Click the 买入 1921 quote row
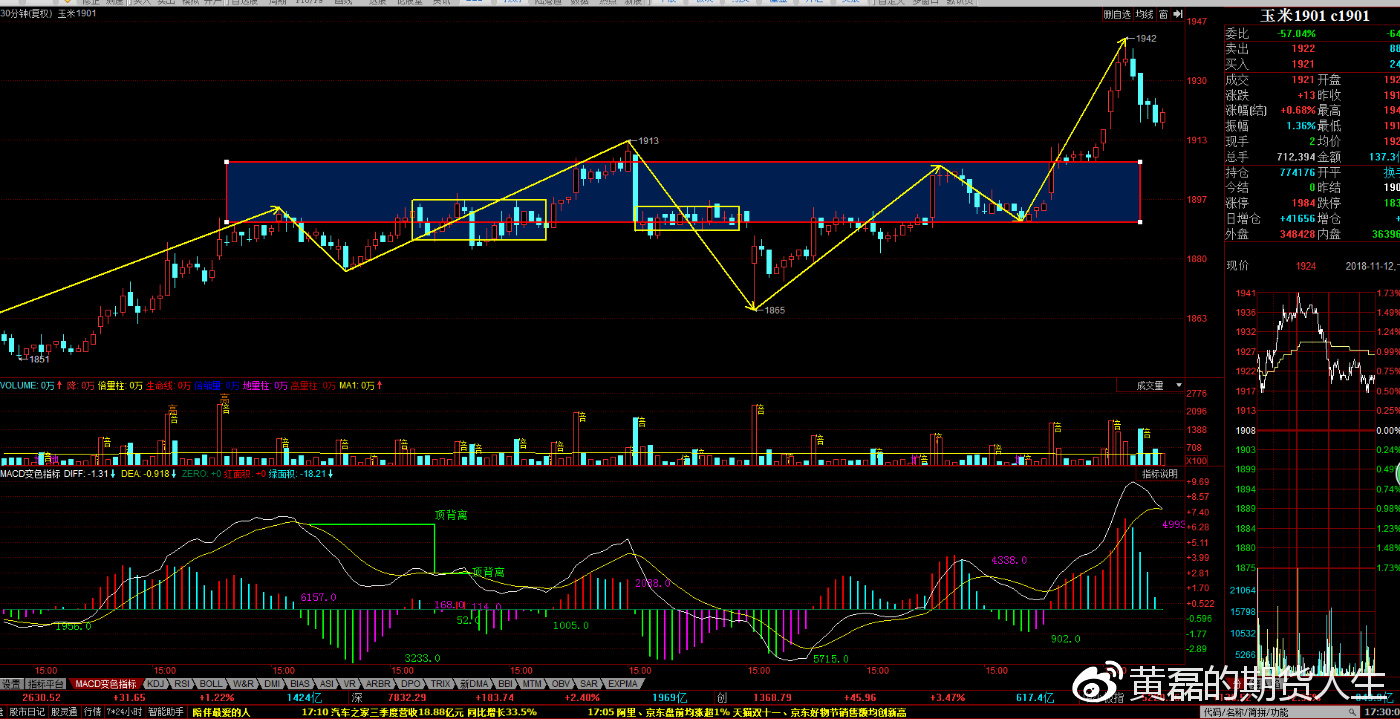 point(1312,64)
